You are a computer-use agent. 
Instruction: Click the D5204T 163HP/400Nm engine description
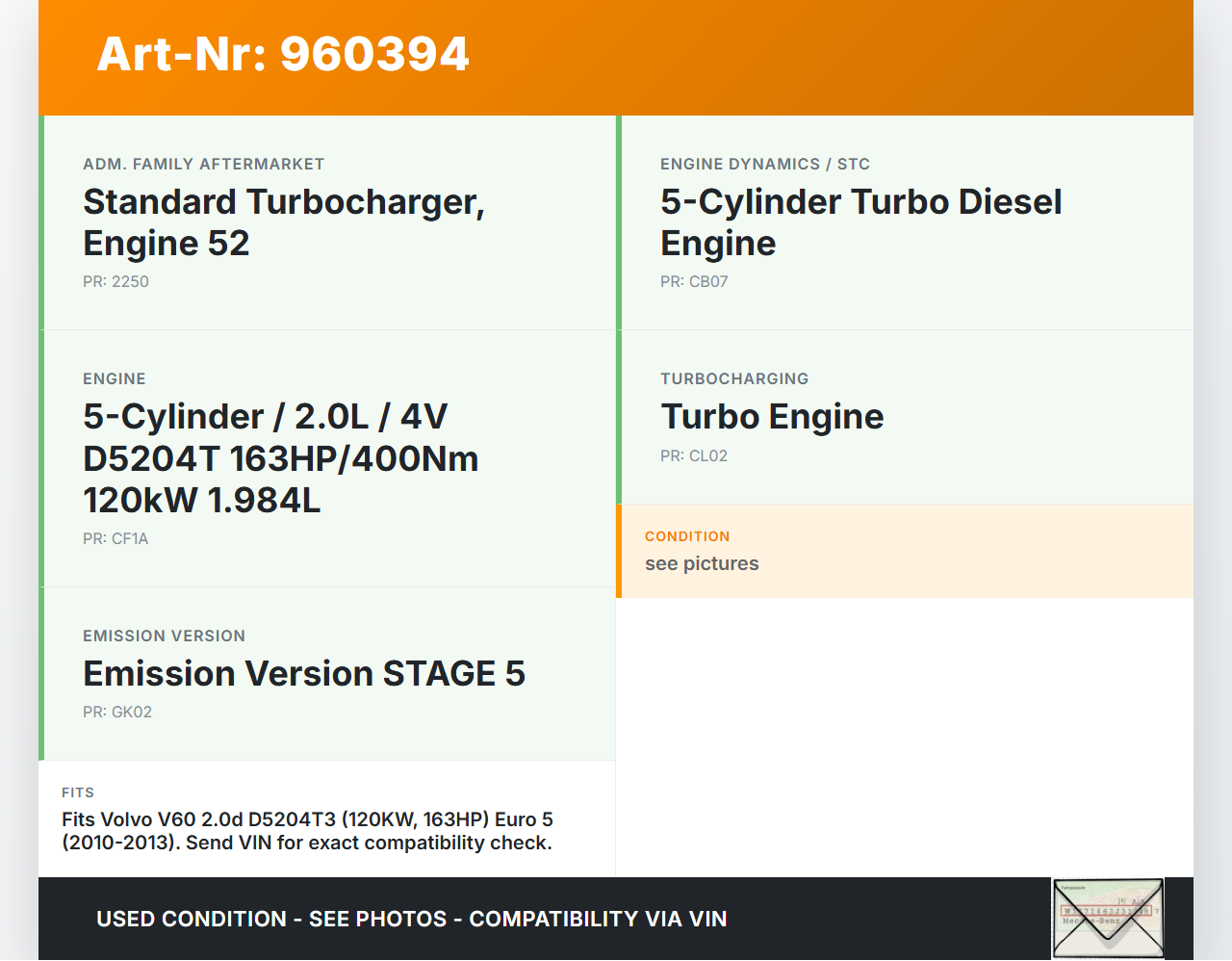point(280,458)
